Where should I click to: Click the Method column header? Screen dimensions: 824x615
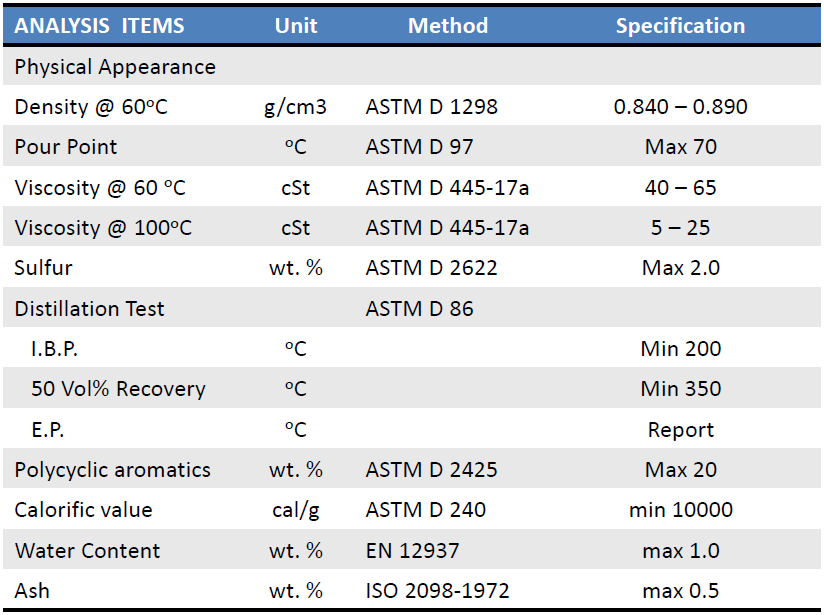[448, 26]
